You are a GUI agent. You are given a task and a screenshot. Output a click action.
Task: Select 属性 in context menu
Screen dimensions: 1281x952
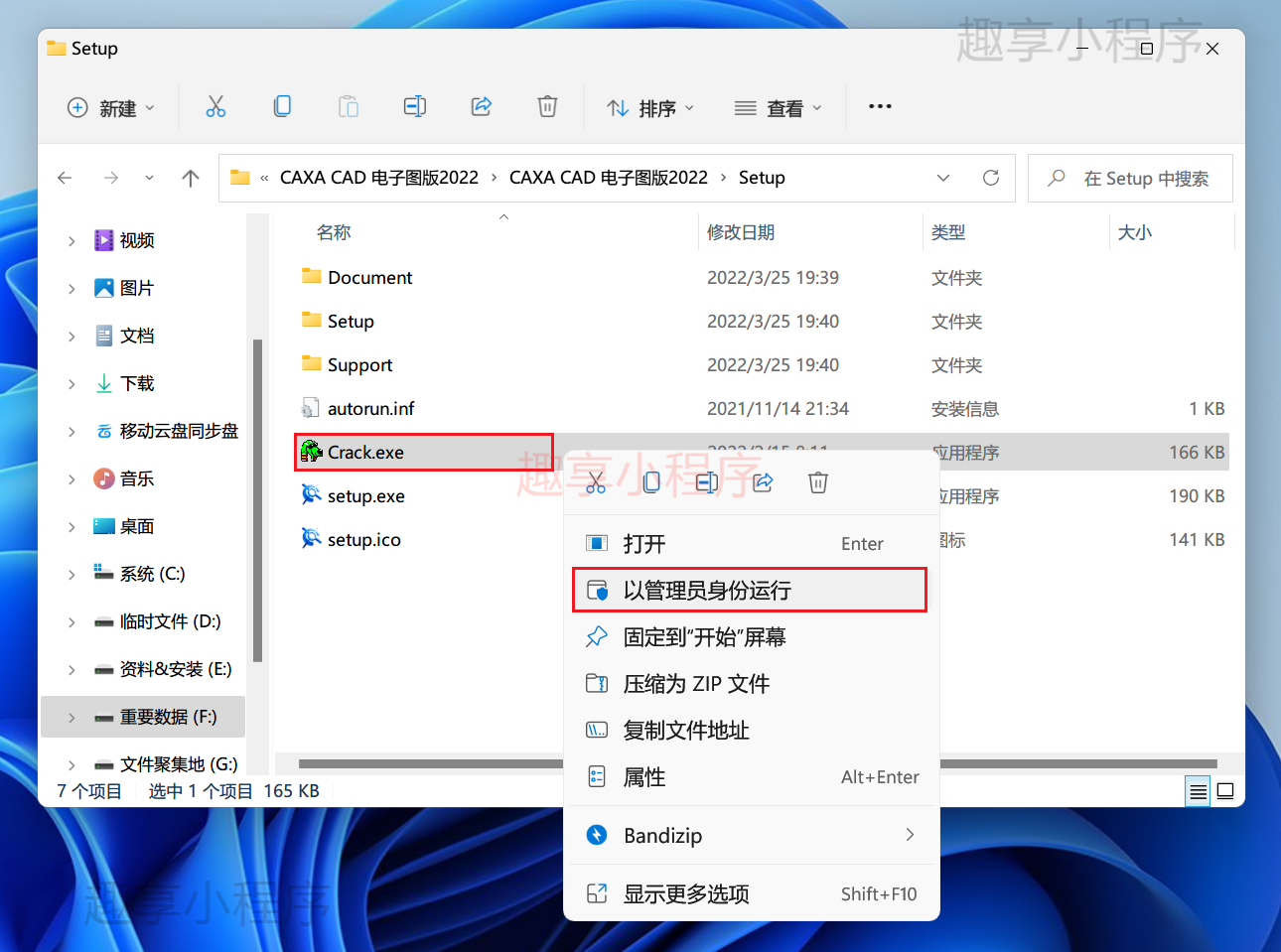(x=751, y=776)
